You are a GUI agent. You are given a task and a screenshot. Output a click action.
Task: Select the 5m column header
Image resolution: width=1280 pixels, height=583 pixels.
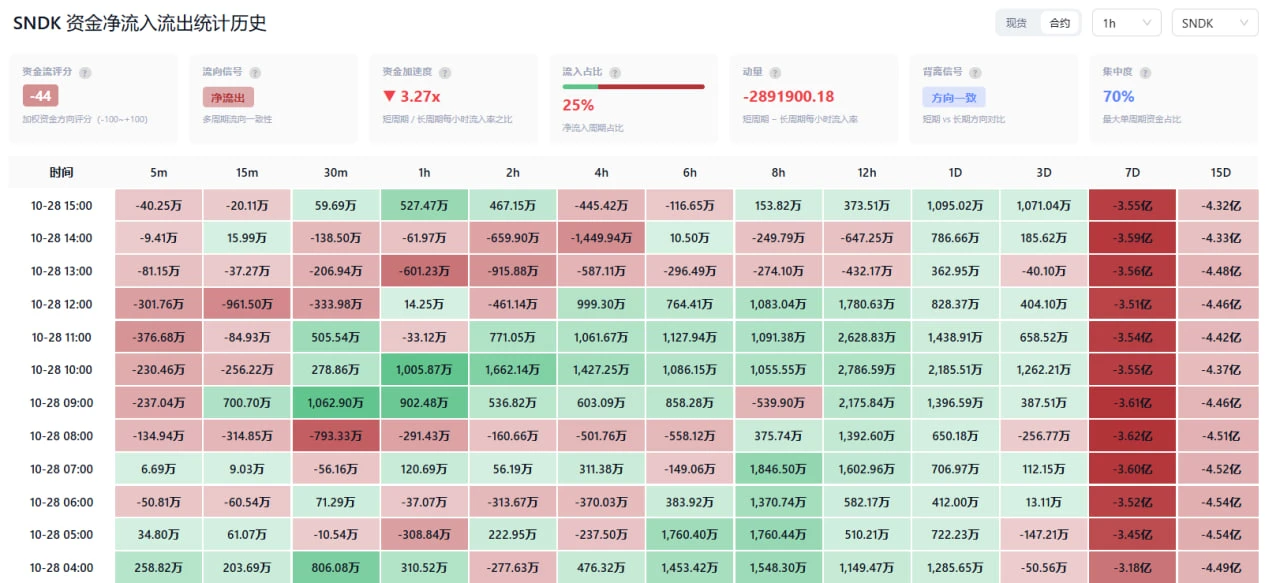coord(159,173)
